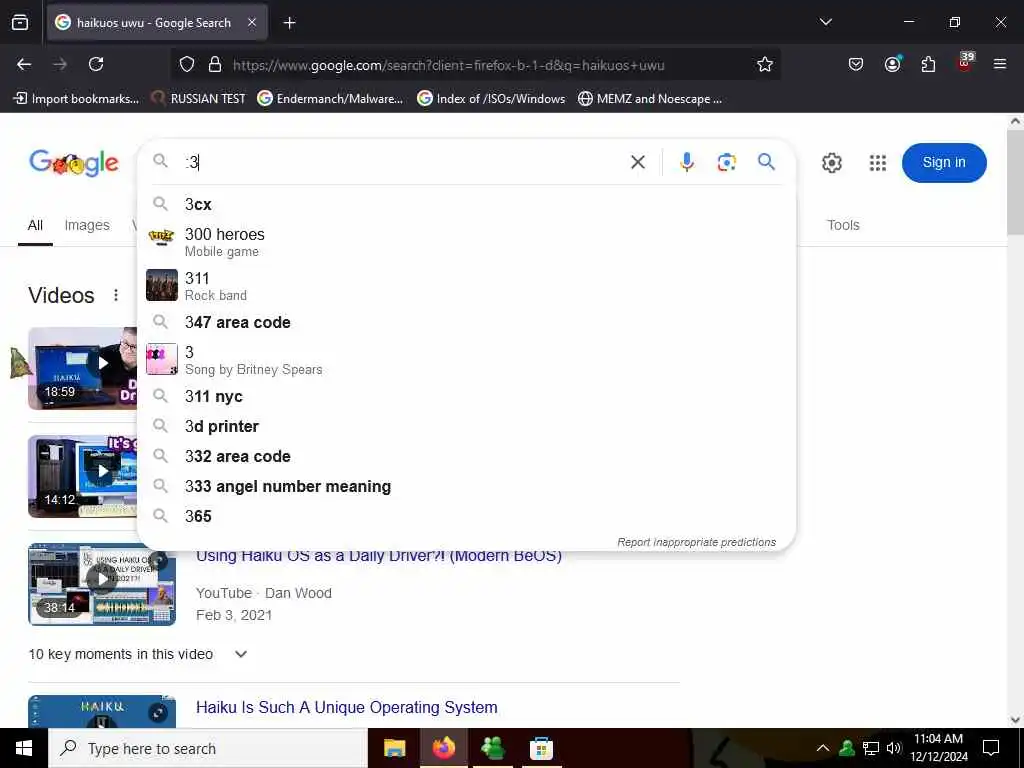Select the 3d printer suggestion

click(x=466, y=426)
